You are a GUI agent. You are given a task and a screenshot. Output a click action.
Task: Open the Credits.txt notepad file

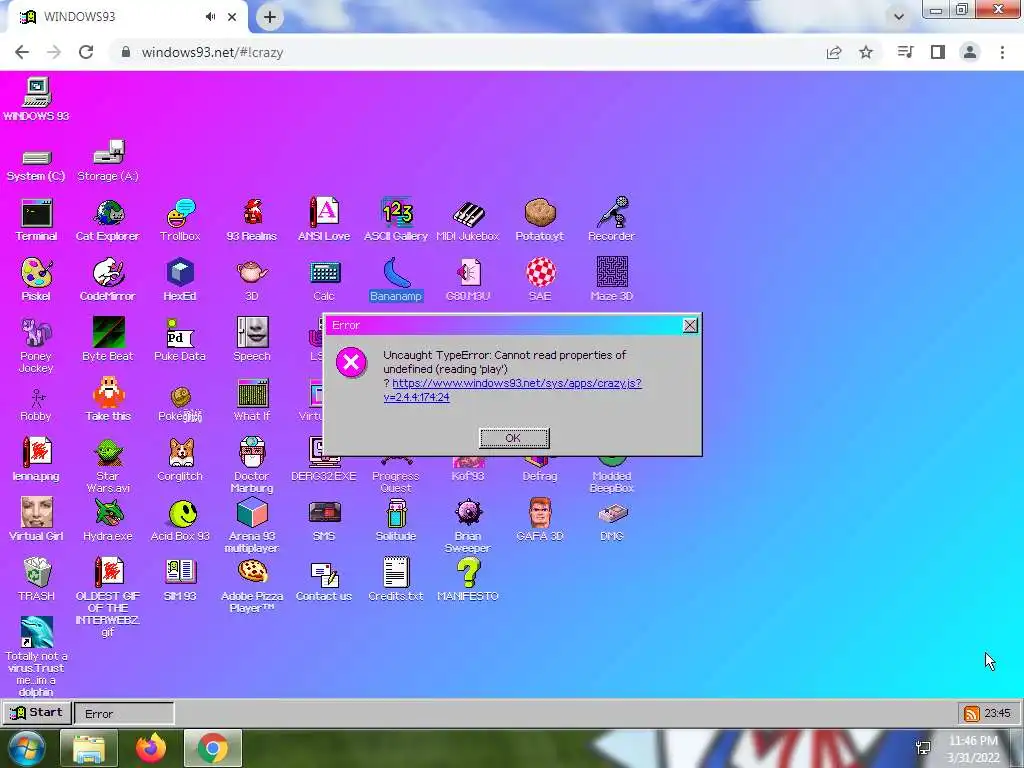pos(396,572)
